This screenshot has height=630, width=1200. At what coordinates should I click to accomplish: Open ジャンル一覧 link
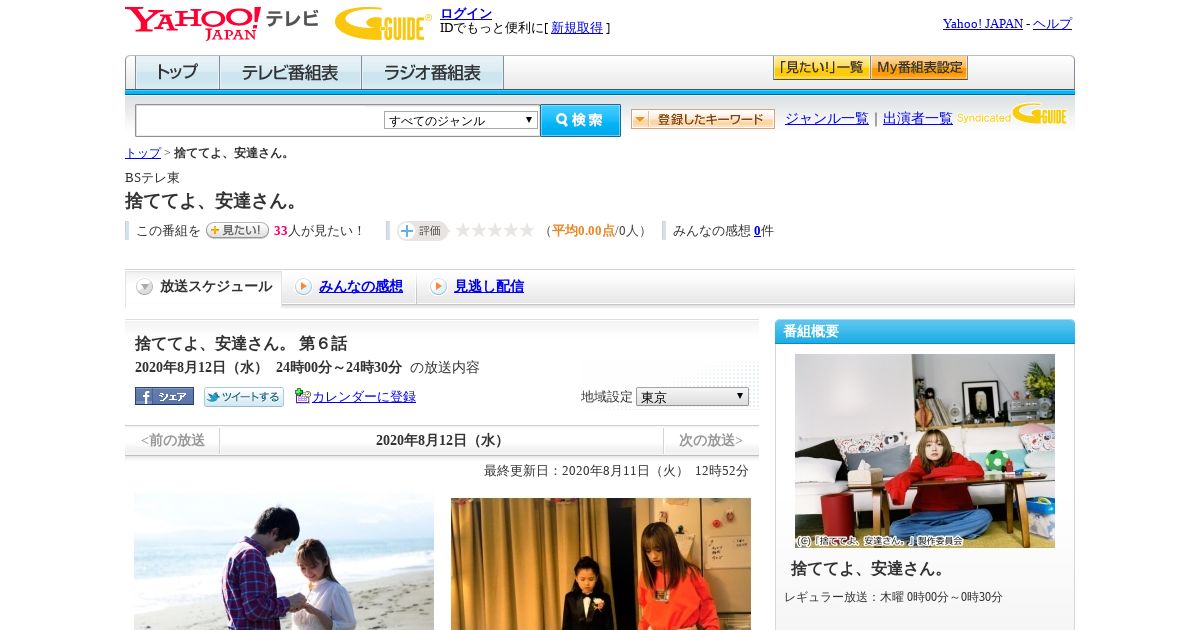point(826,118)
